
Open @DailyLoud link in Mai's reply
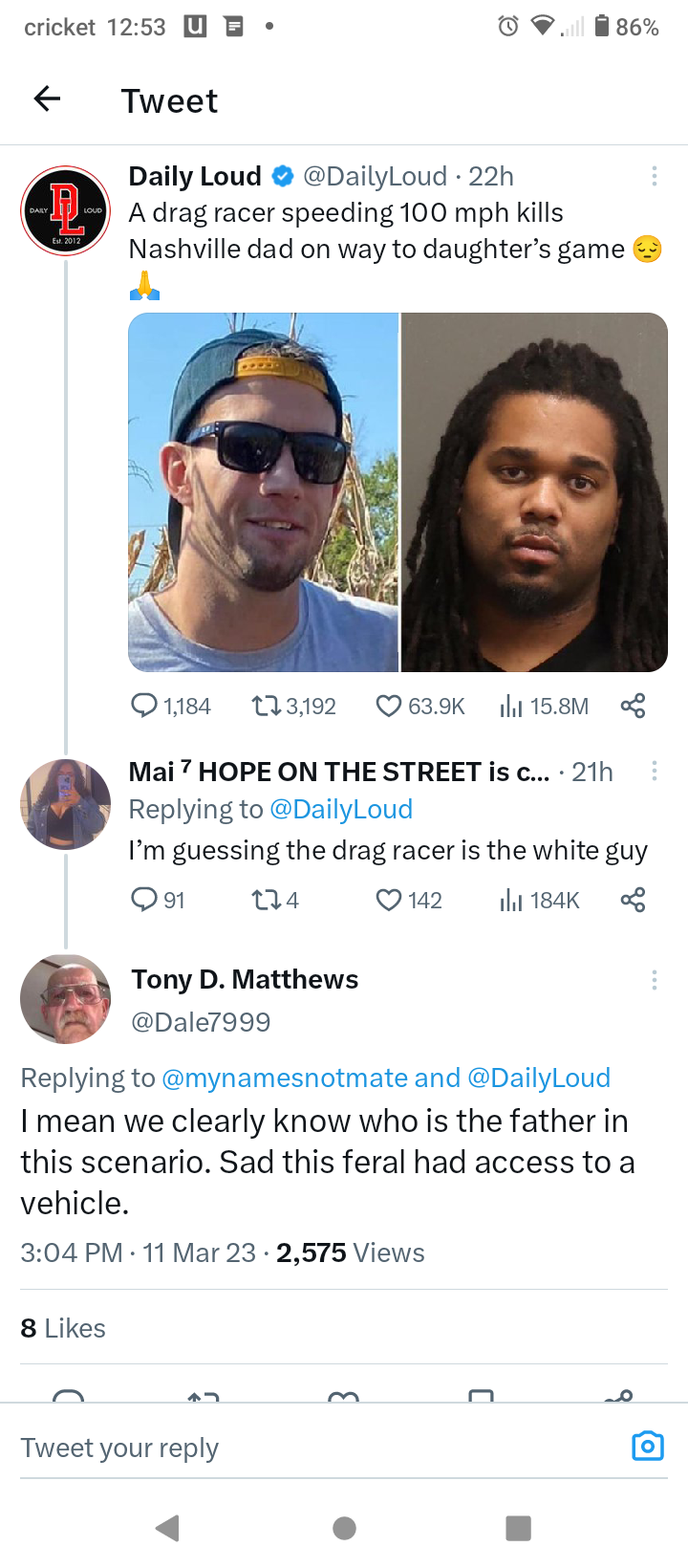[341, 809]
